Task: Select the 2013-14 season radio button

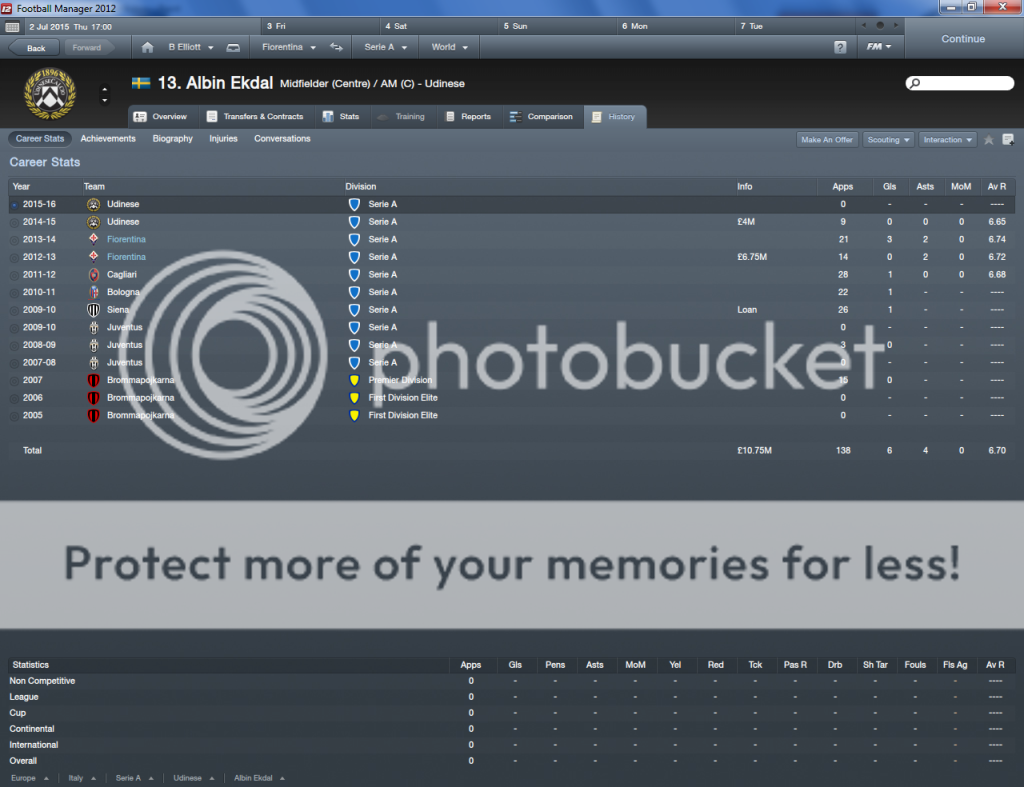Action: (14, 240)
